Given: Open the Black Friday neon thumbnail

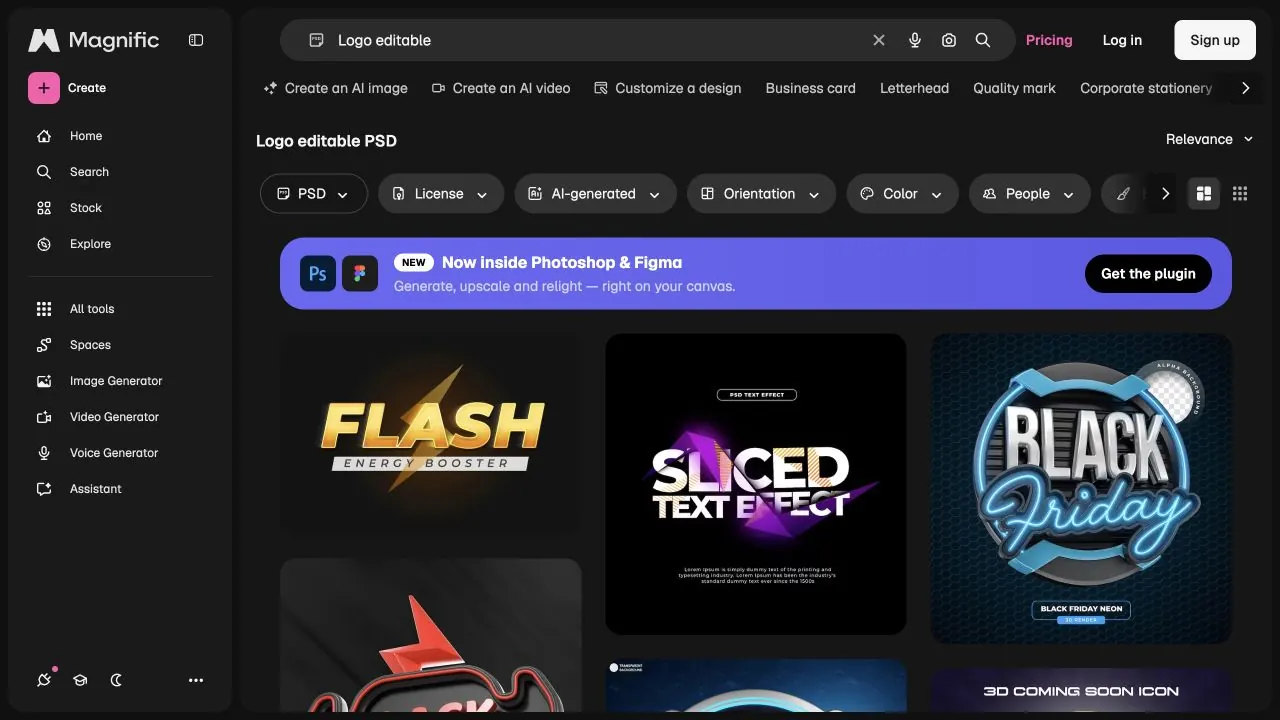Looking at the screenshot, I should coord(1081,489).
